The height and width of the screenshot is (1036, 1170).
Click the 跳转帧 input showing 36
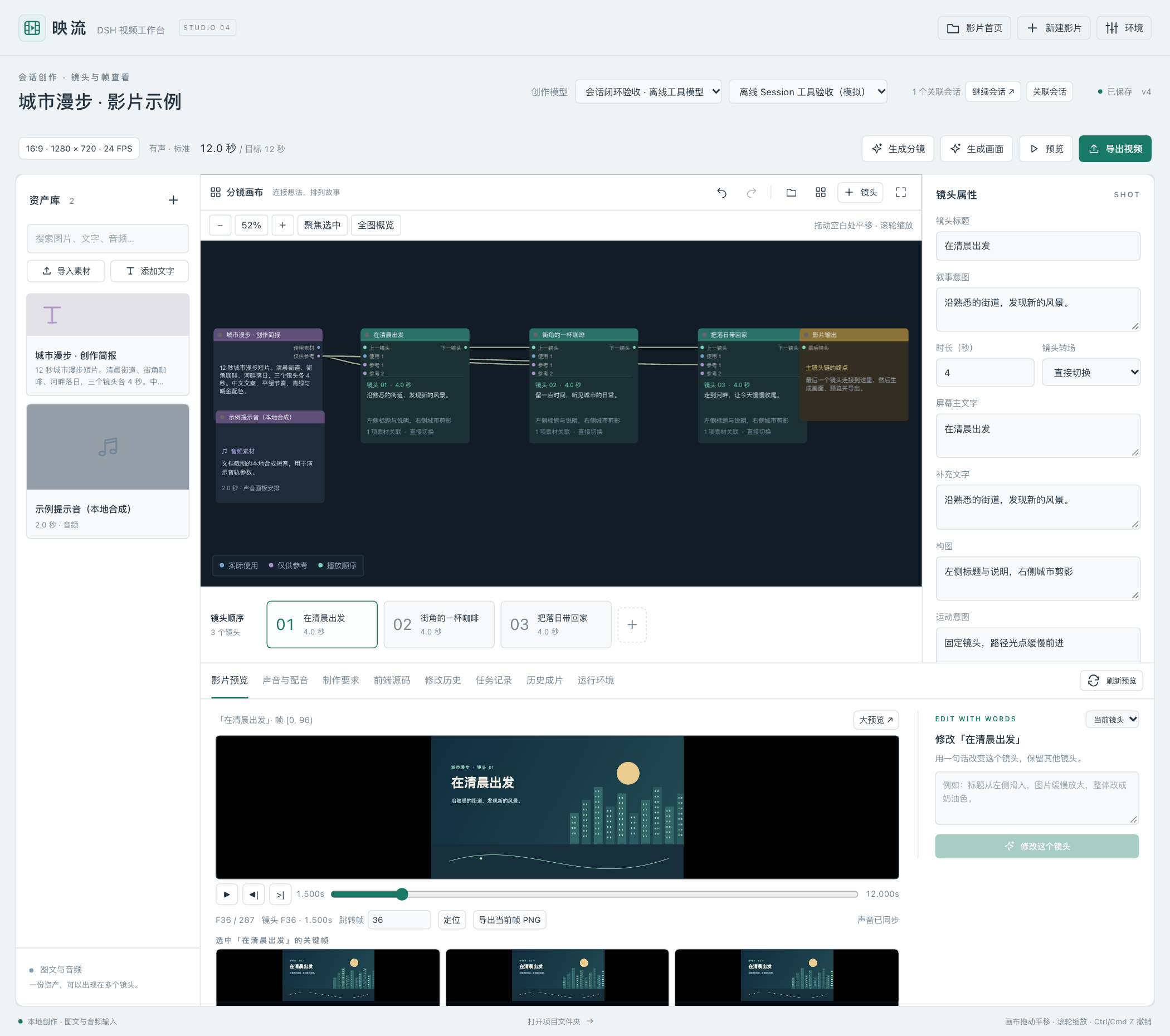coord(399,920)
